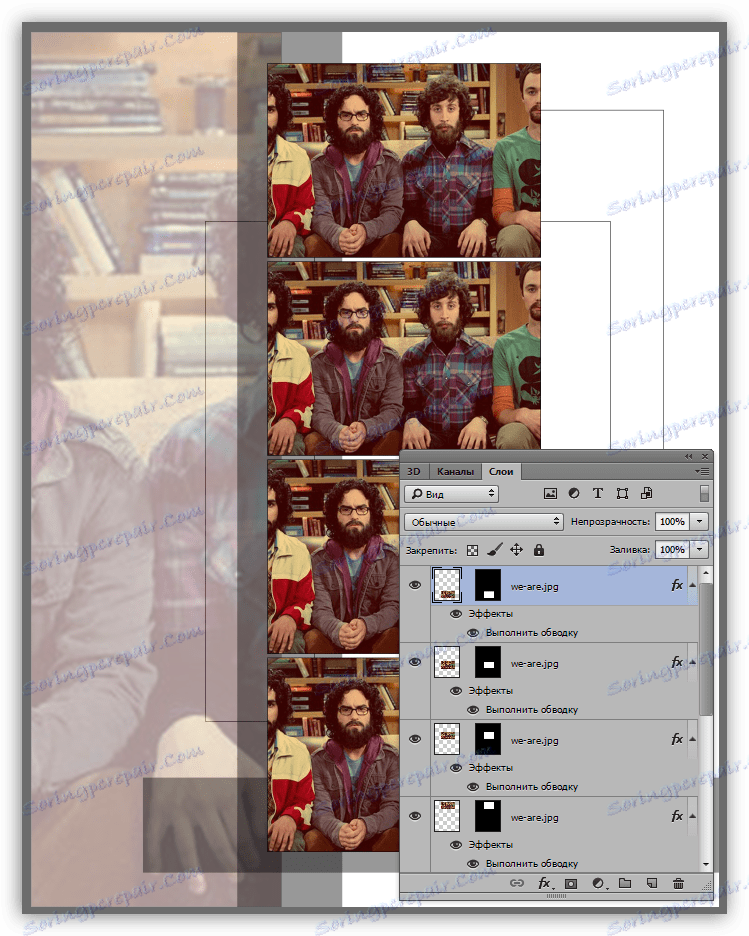
Task: Select the Слои tab
Action: tap(501, 472)
